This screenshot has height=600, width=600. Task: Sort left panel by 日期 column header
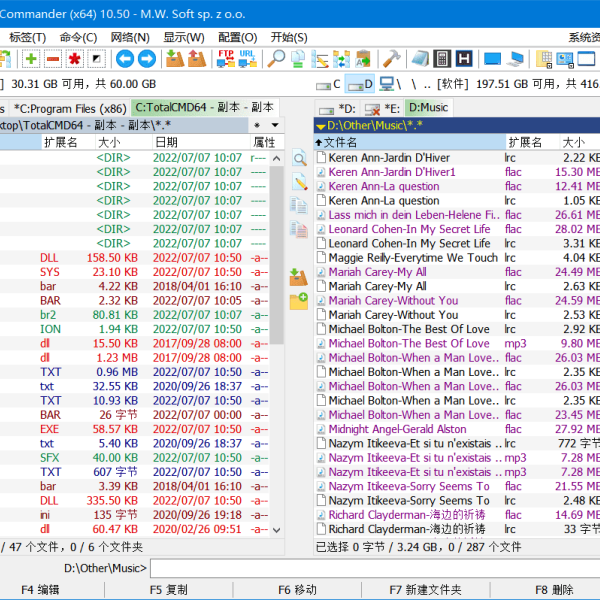coord(201,142)
